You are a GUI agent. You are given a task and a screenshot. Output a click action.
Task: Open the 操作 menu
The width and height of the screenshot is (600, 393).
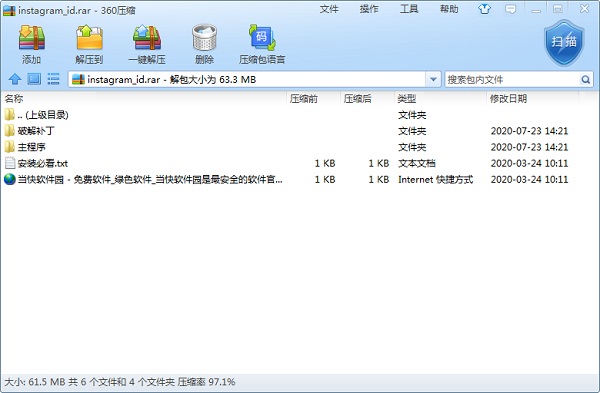pos(369,9)
